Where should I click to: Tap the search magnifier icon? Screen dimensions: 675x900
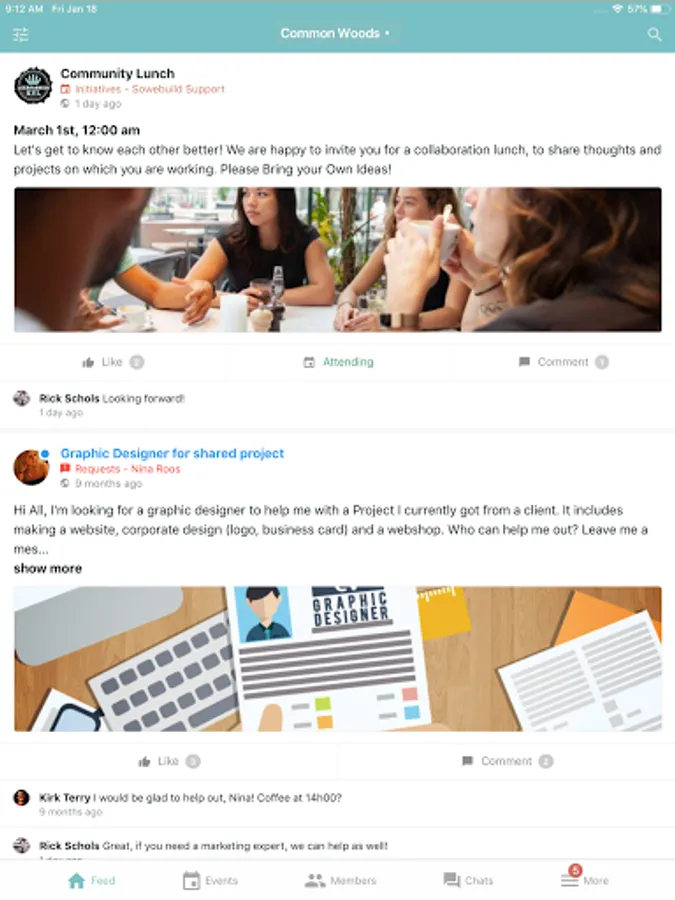tap(654, 34)
